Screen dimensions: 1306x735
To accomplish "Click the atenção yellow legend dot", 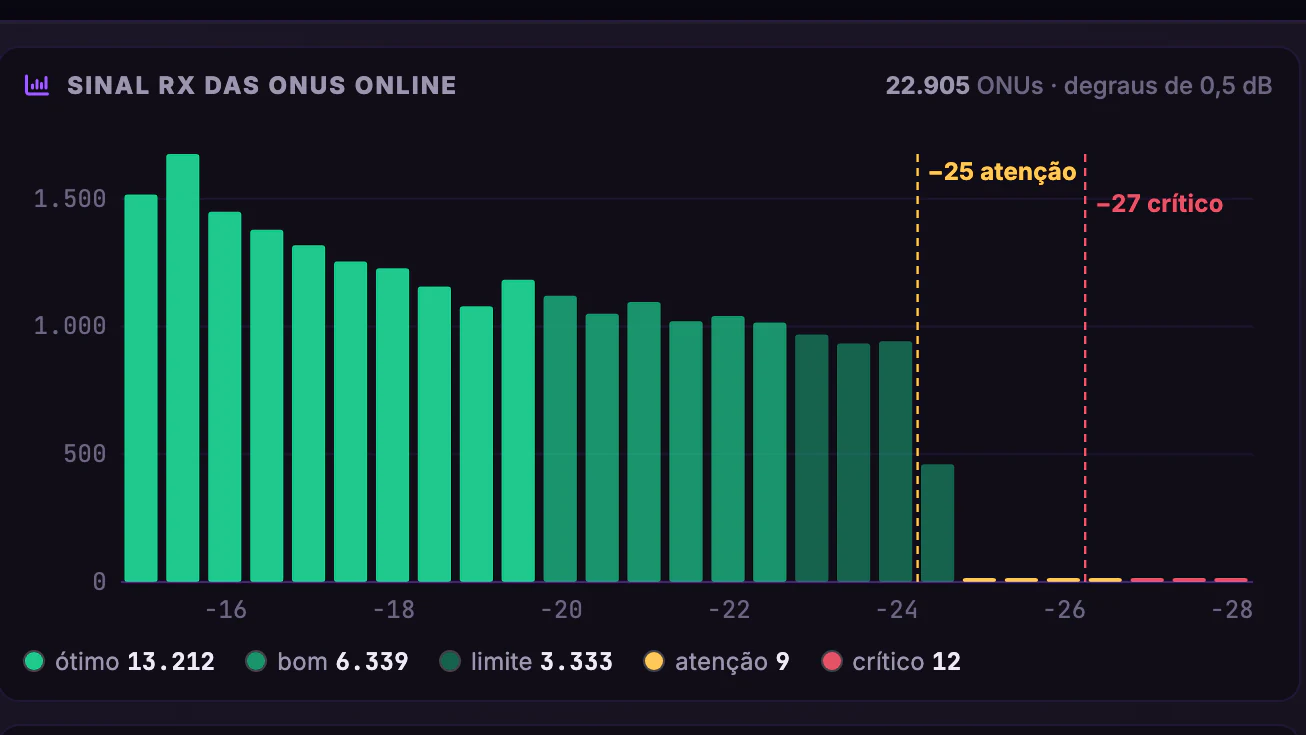I will tap(654, 661).
